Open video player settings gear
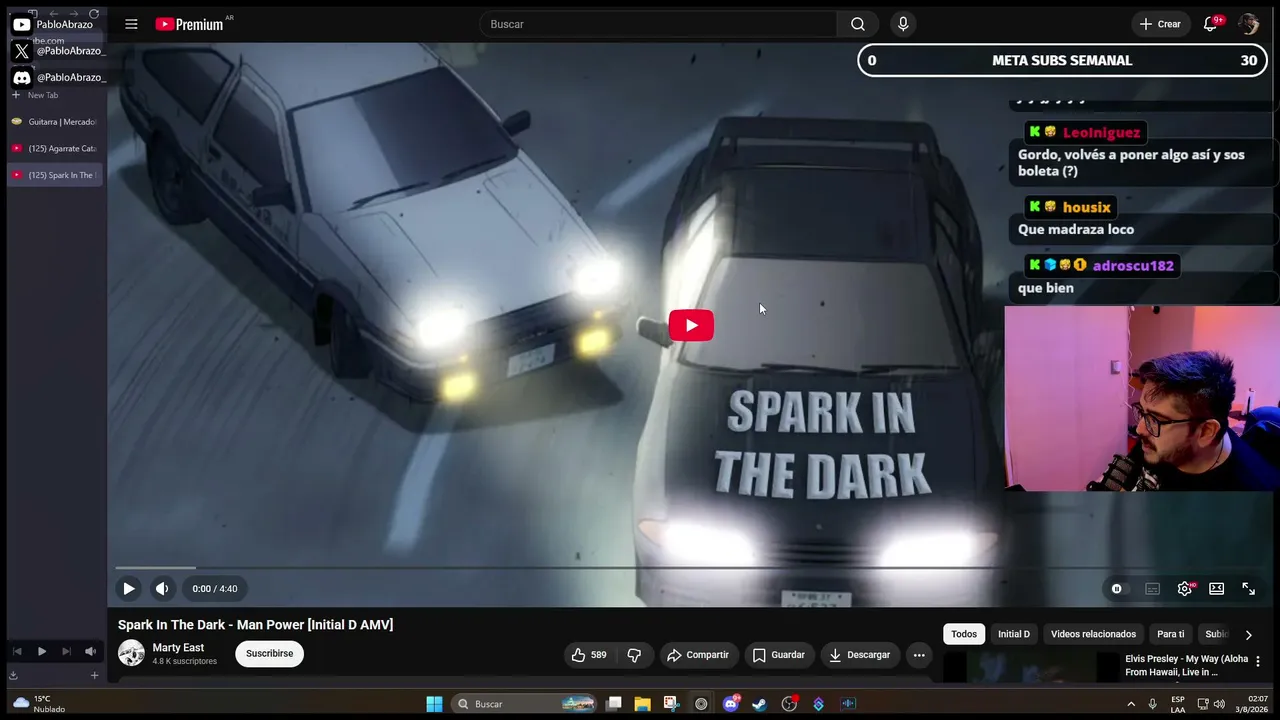The width and height of the screenshot is (1280, 720). click(x=1185, y=589)
